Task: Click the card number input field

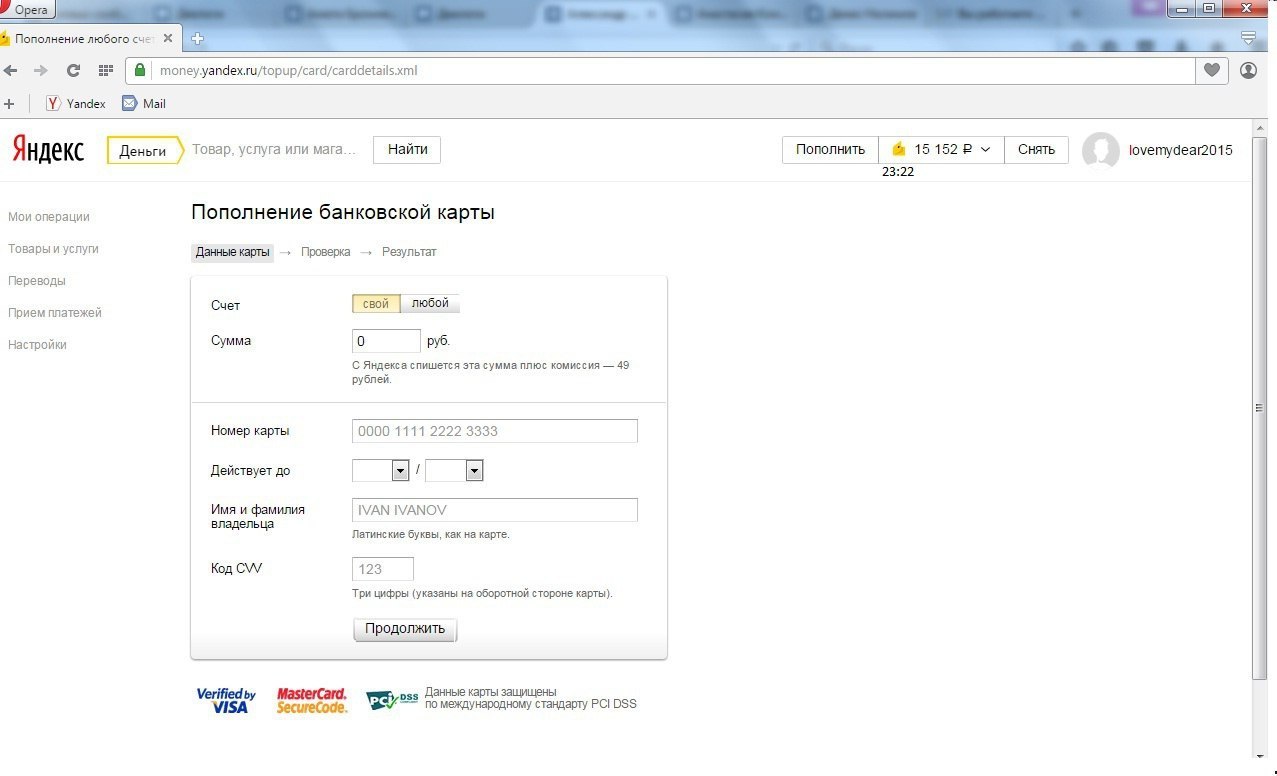Action: pos(494,431)
